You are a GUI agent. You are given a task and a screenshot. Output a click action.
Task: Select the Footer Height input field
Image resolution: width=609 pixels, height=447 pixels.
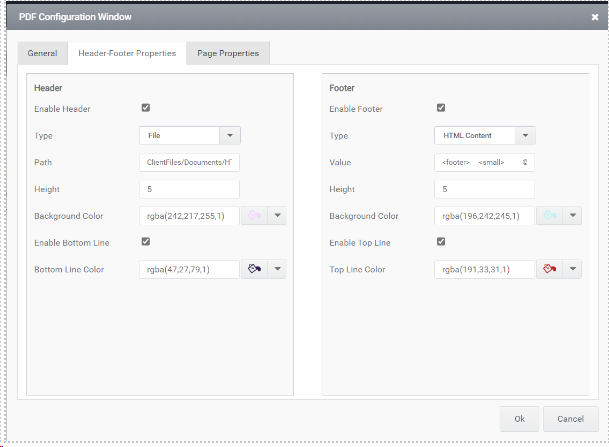coord(484,189)
